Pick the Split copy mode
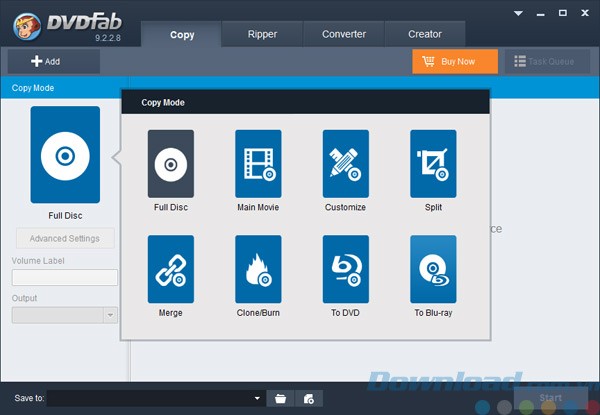 point(433,164)
